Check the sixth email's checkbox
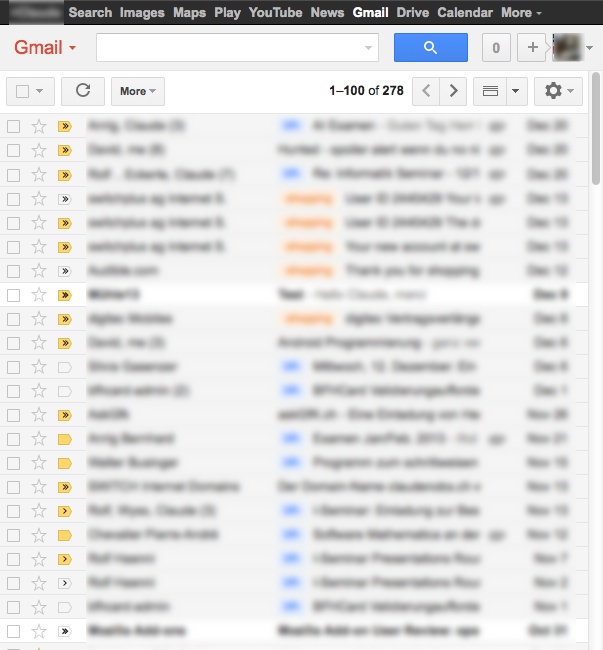The image size is (603, 650). (x=13, y=247)
